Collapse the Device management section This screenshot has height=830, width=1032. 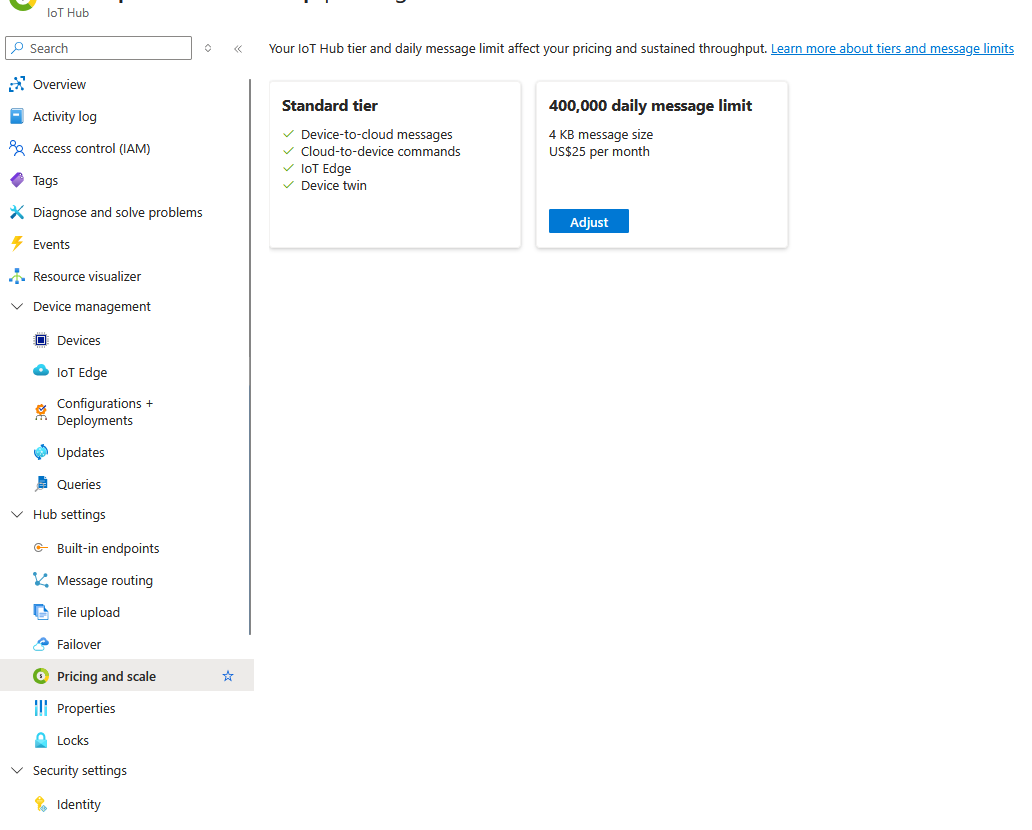pyautogui.click(x=17, y=307)
